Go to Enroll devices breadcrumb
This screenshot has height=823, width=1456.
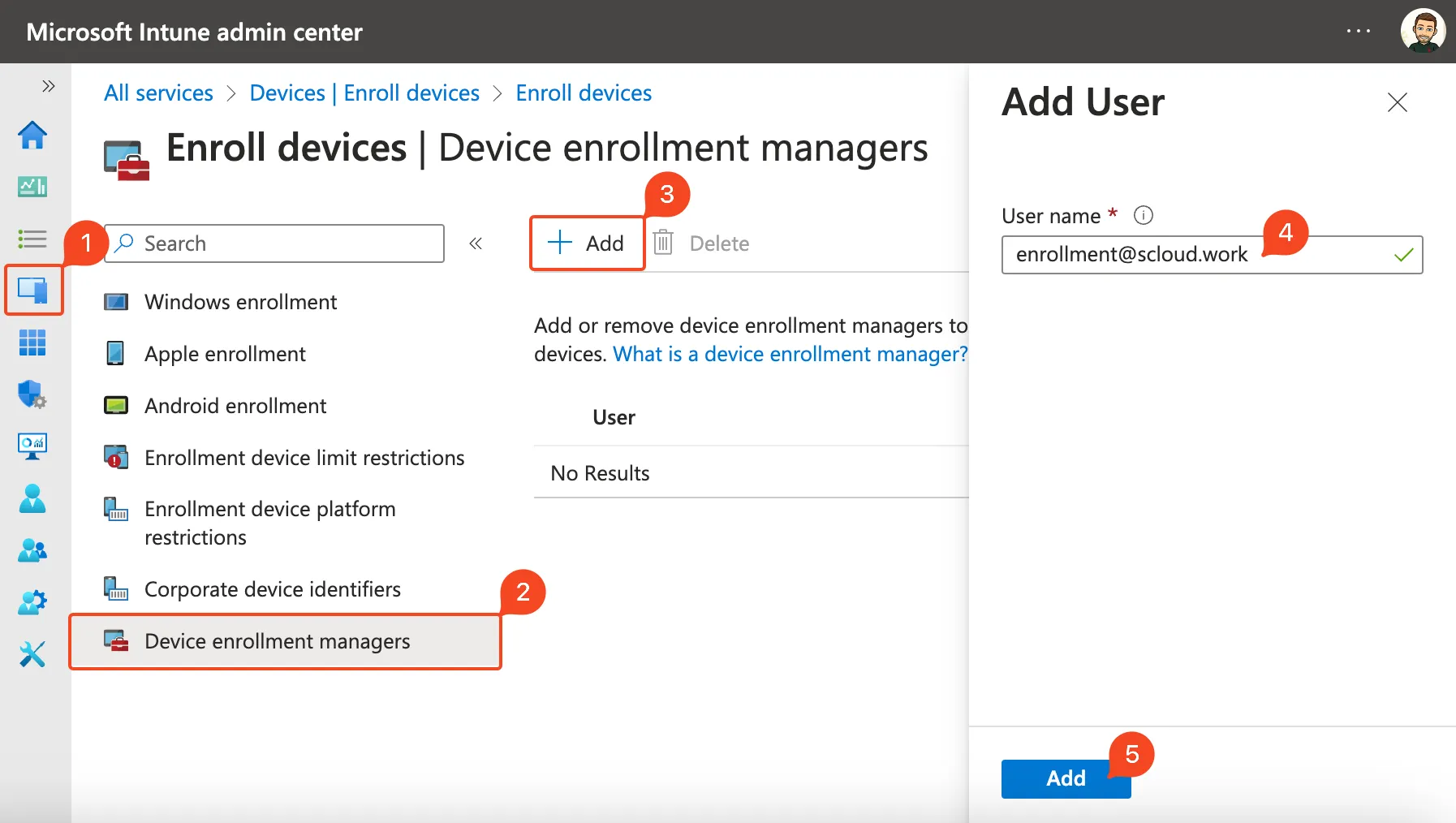pyautogui.click(x=584, y=93)
